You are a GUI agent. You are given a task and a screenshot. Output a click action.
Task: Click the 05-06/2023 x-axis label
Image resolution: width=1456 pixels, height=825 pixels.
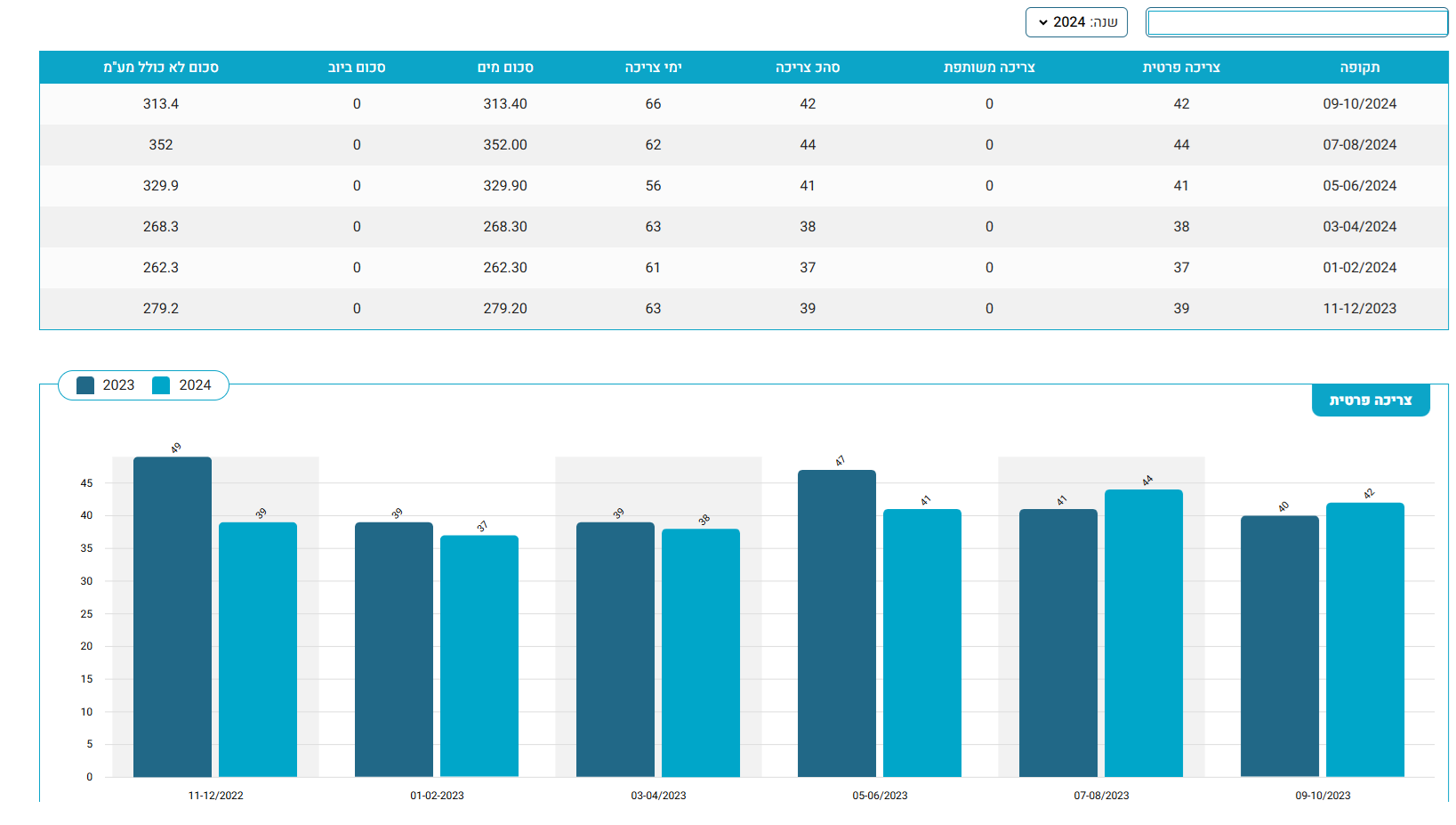880,796
